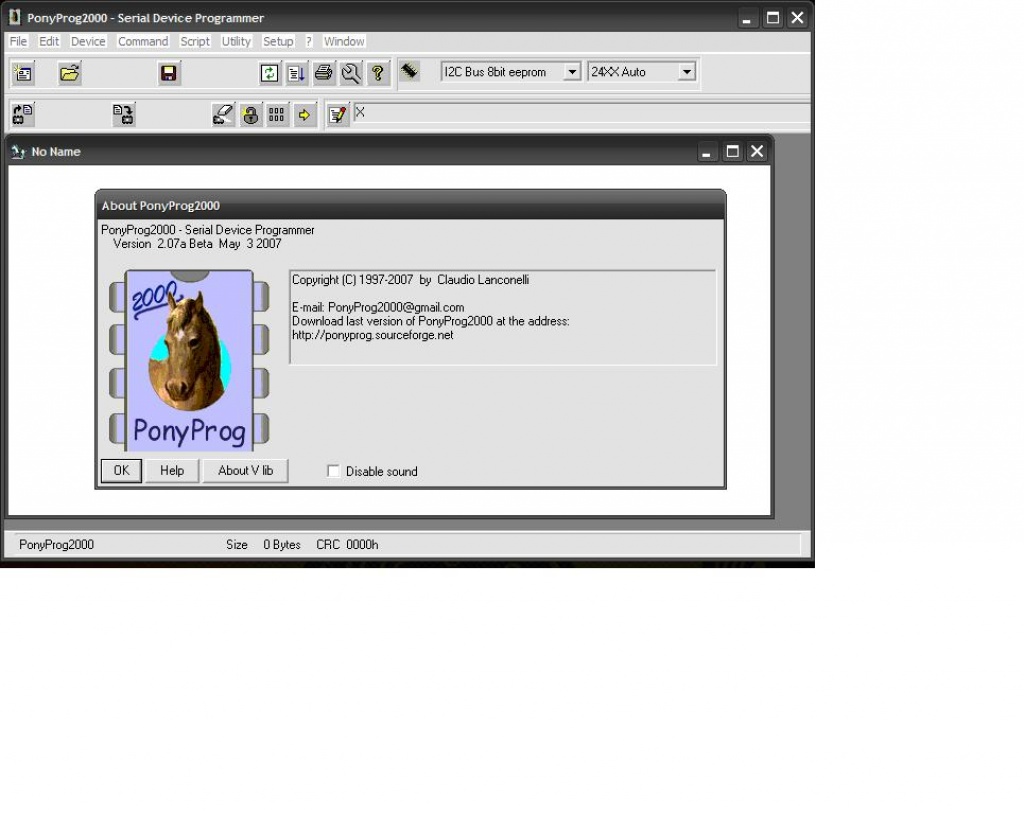
Task: Open the ? help menu
Action: [309, 41]
